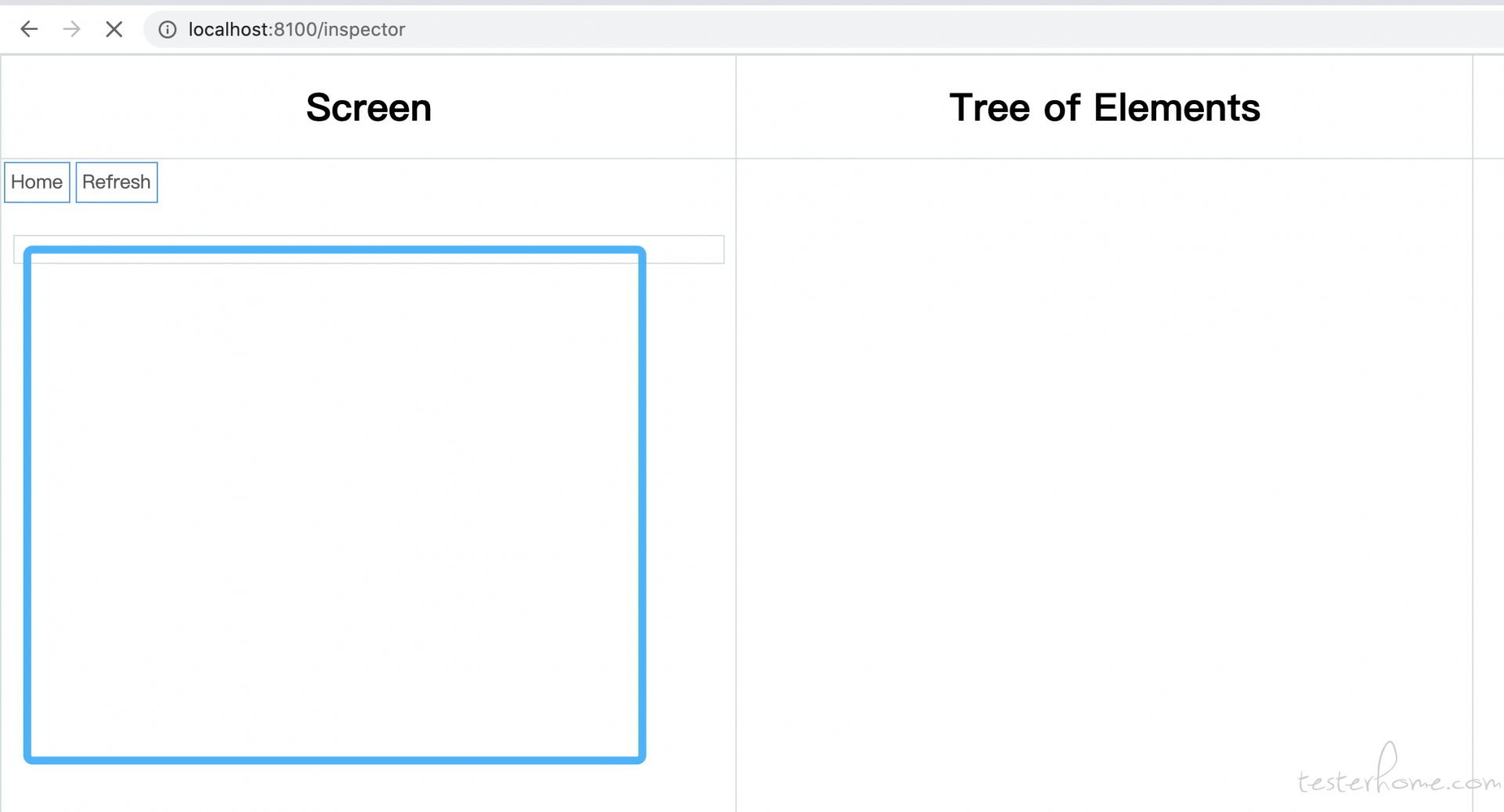
Task: Click the Refresh button in Screen panel
Action: pos(117,182)
